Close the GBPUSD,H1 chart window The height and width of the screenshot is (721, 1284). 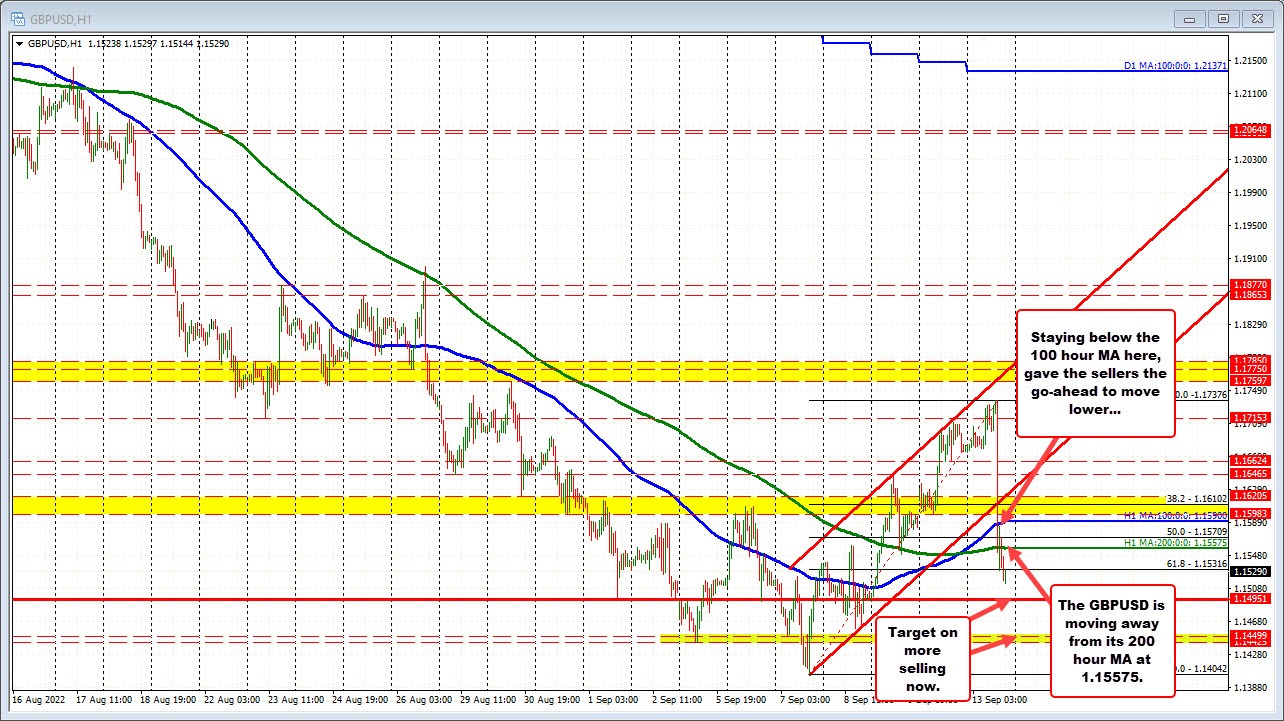(x=1254, y=18)
